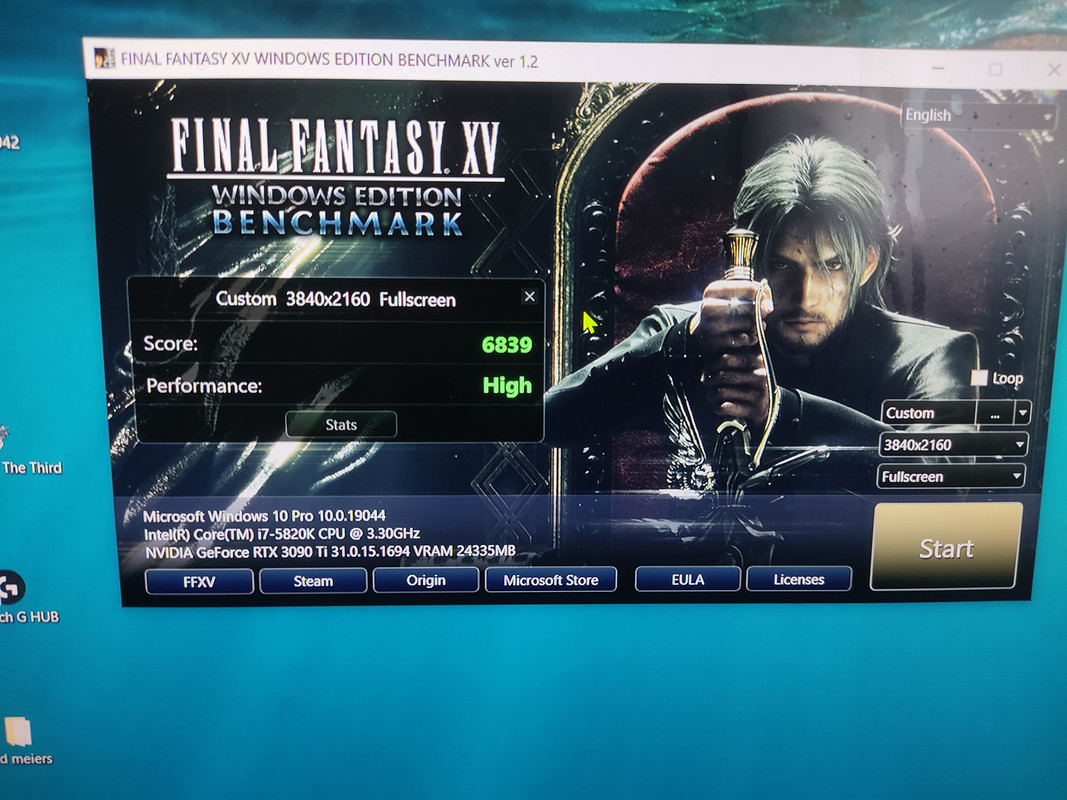Click the Intel Core i7-5820K CPU line
The width and height of the screenshot is (1067, 800).
[282, 534]
